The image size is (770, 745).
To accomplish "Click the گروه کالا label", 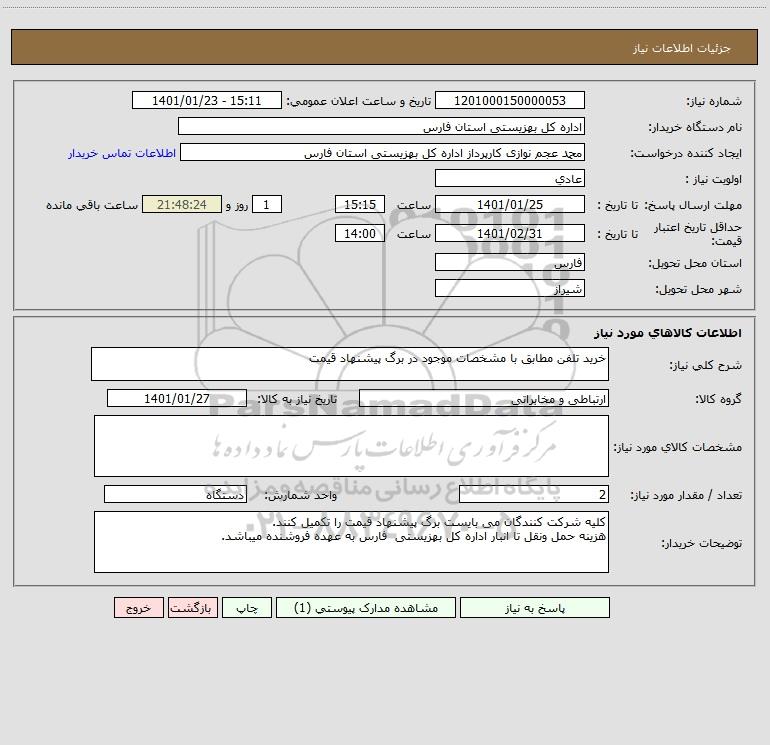I will coord(718,399).
